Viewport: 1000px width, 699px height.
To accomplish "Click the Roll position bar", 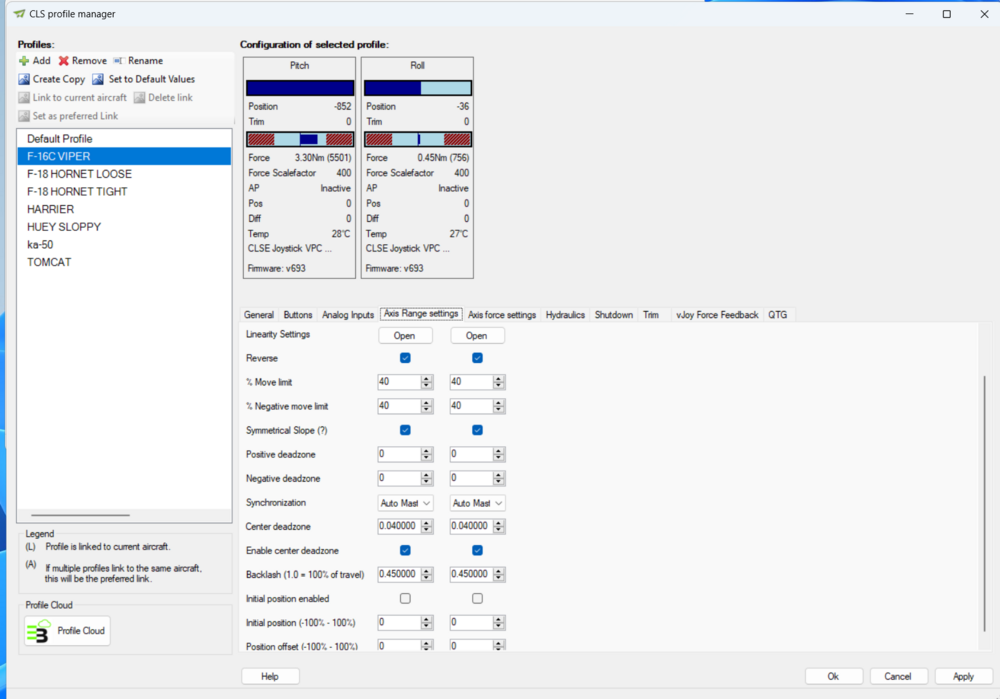I will 418,88.
